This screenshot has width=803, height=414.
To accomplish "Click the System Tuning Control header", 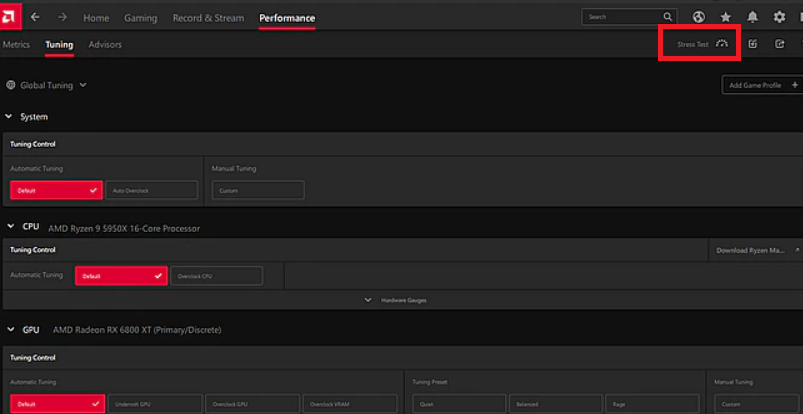I will coord(33,144).
